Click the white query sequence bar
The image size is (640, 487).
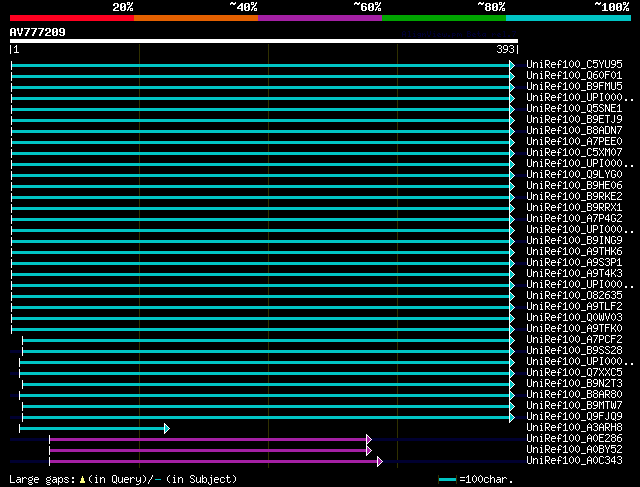pyautogui.click(x=264, y=41)
